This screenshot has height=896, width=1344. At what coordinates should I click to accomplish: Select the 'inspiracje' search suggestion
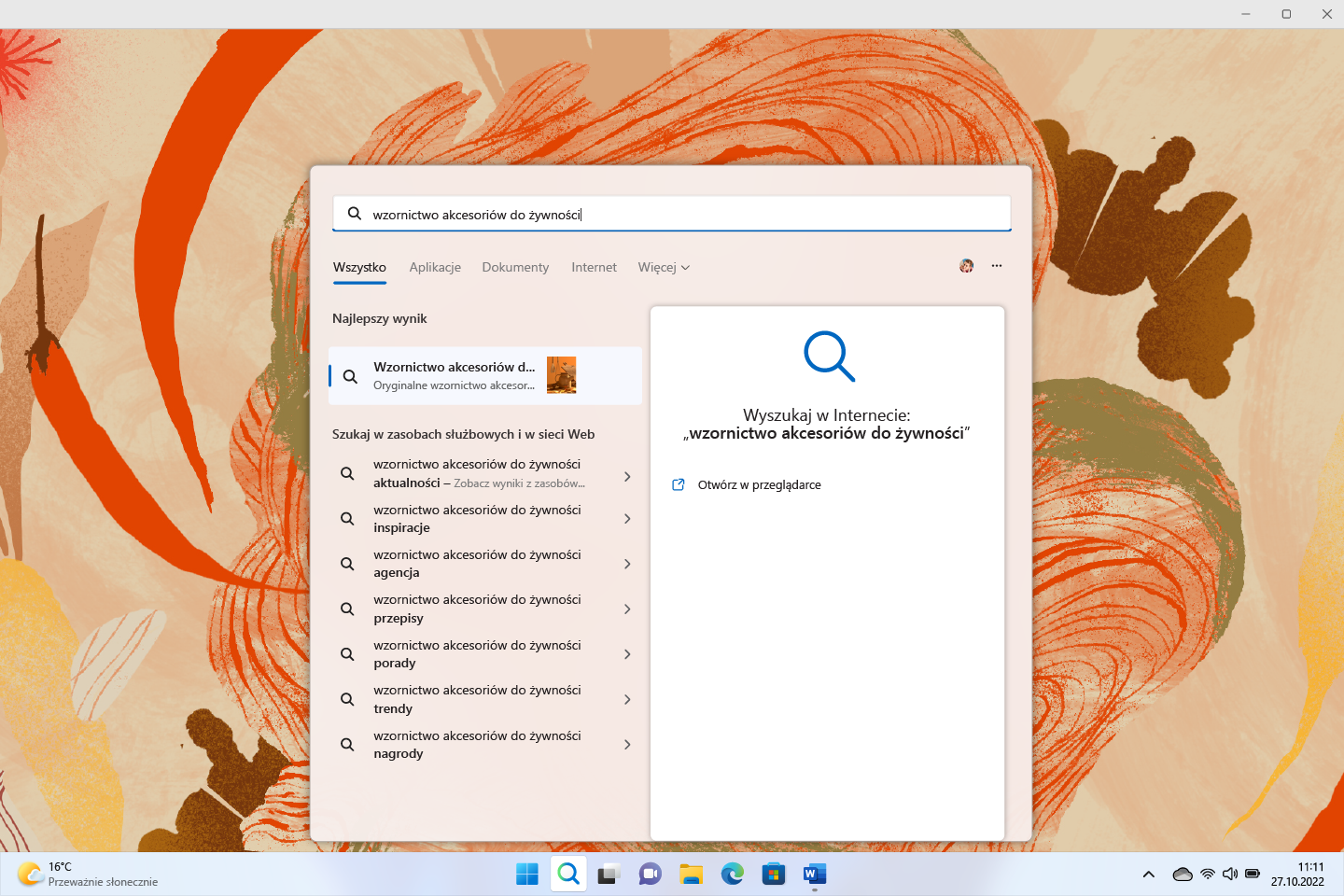pyautogui.click(x=477, y=519)
